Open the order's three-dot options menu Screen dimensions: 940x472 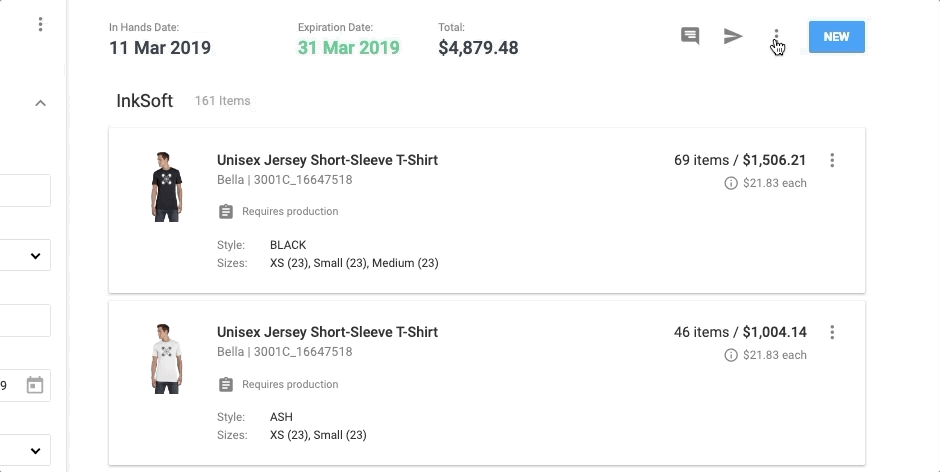tap(776, 37)
